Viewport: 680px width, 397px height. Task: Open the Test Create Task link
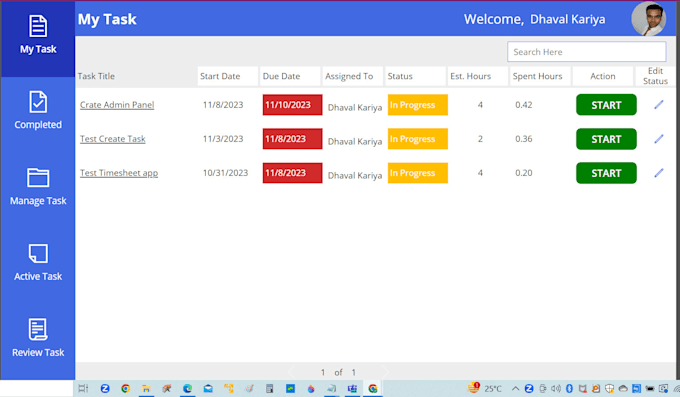coord(113,139)
